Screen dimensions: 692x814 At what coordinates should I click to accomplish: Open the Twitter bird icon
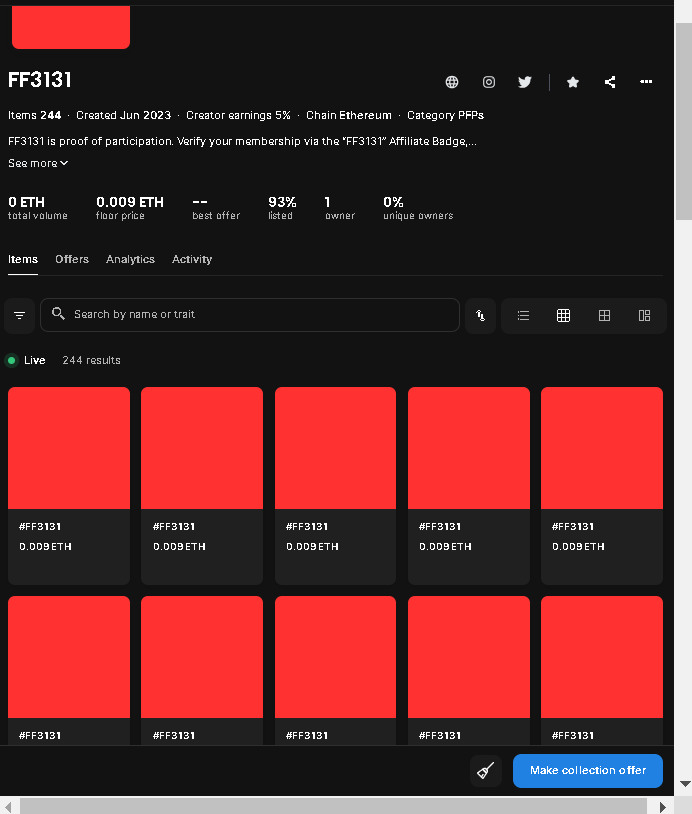point(525,82)
